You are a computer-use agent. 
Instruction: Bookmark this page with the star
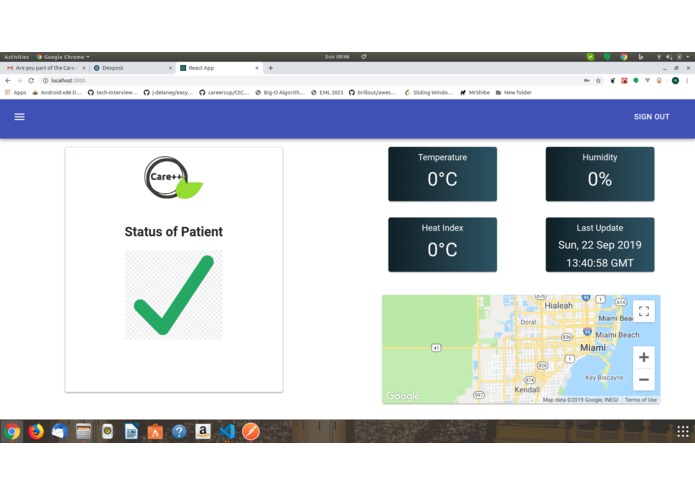point(598,81)
